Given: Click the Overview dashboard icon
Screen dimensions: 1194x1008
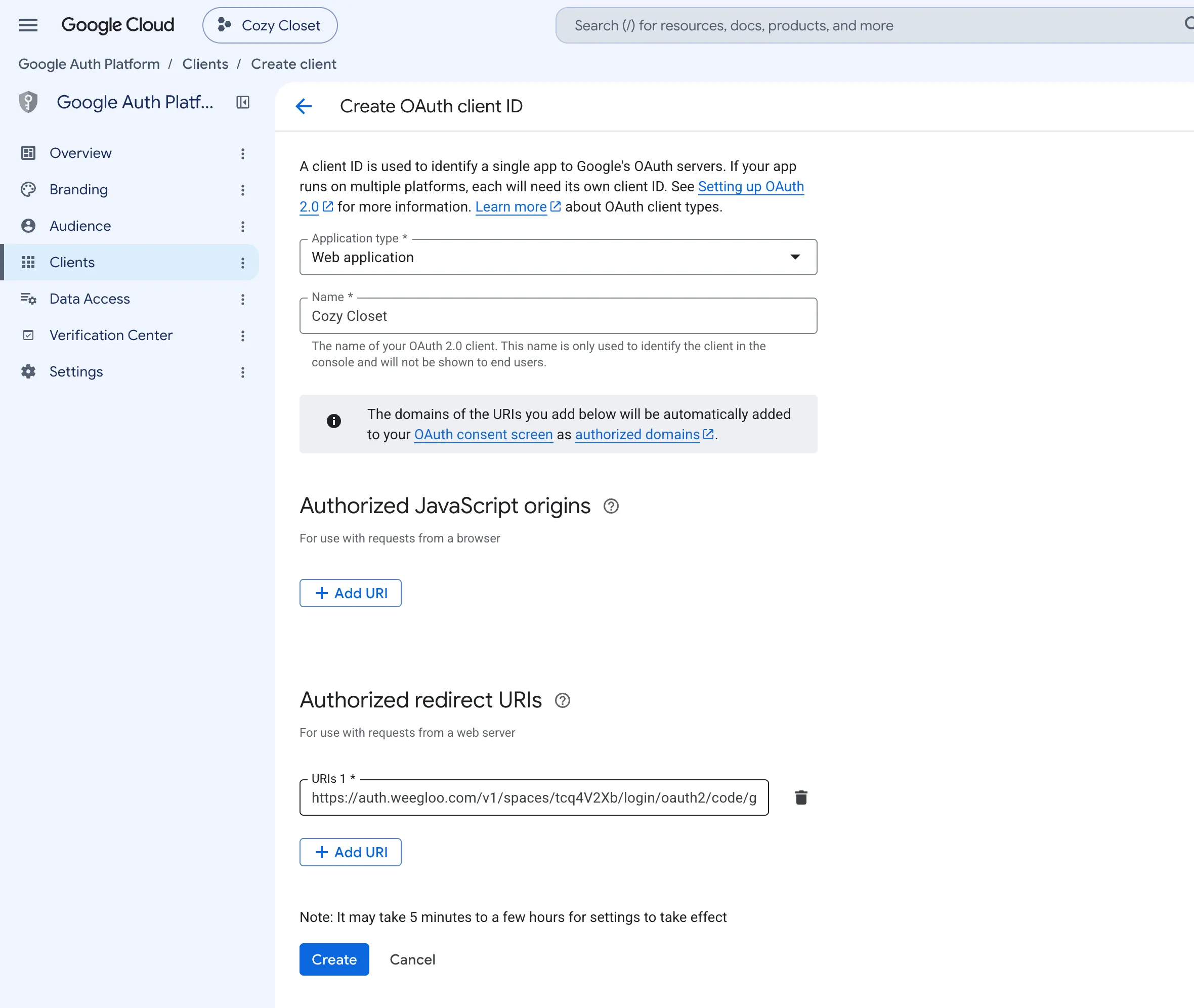Looking at the screenshot, I should [28, 153].
